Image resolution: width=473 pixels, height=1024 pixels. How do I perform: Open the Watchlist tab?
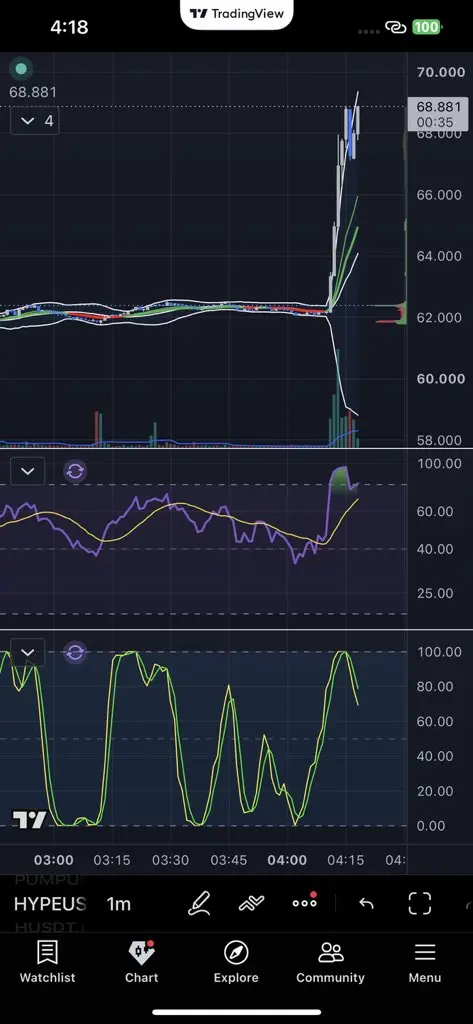click(47, 961)
